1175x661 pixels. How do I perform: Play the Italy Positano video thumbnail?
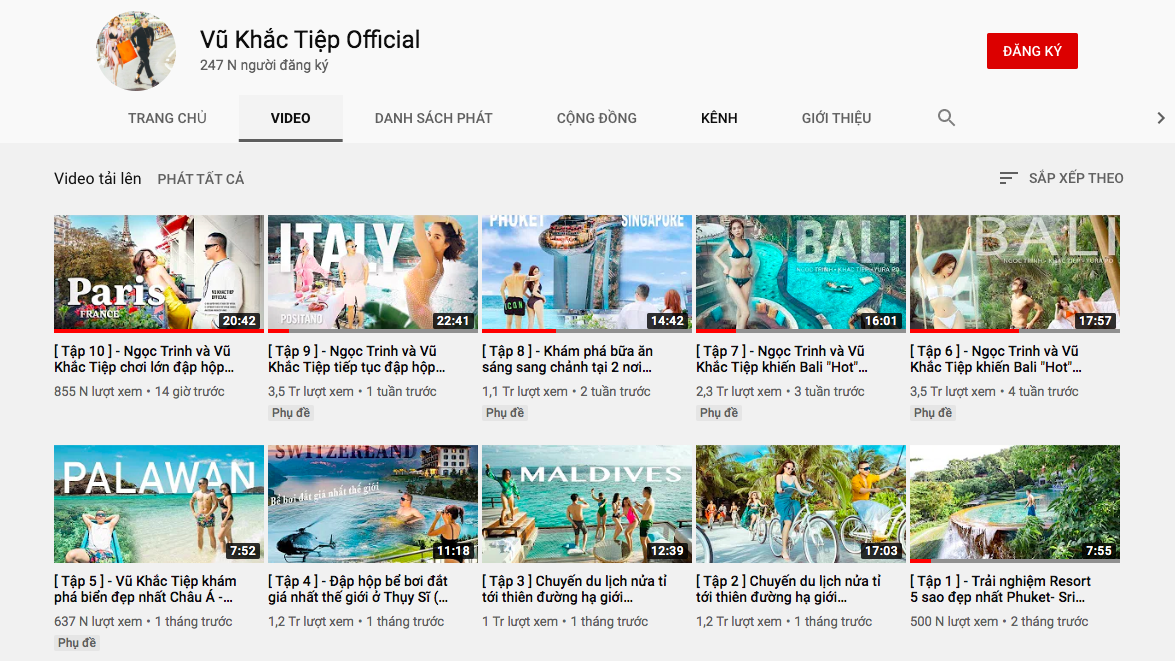[x=373, y=273]
